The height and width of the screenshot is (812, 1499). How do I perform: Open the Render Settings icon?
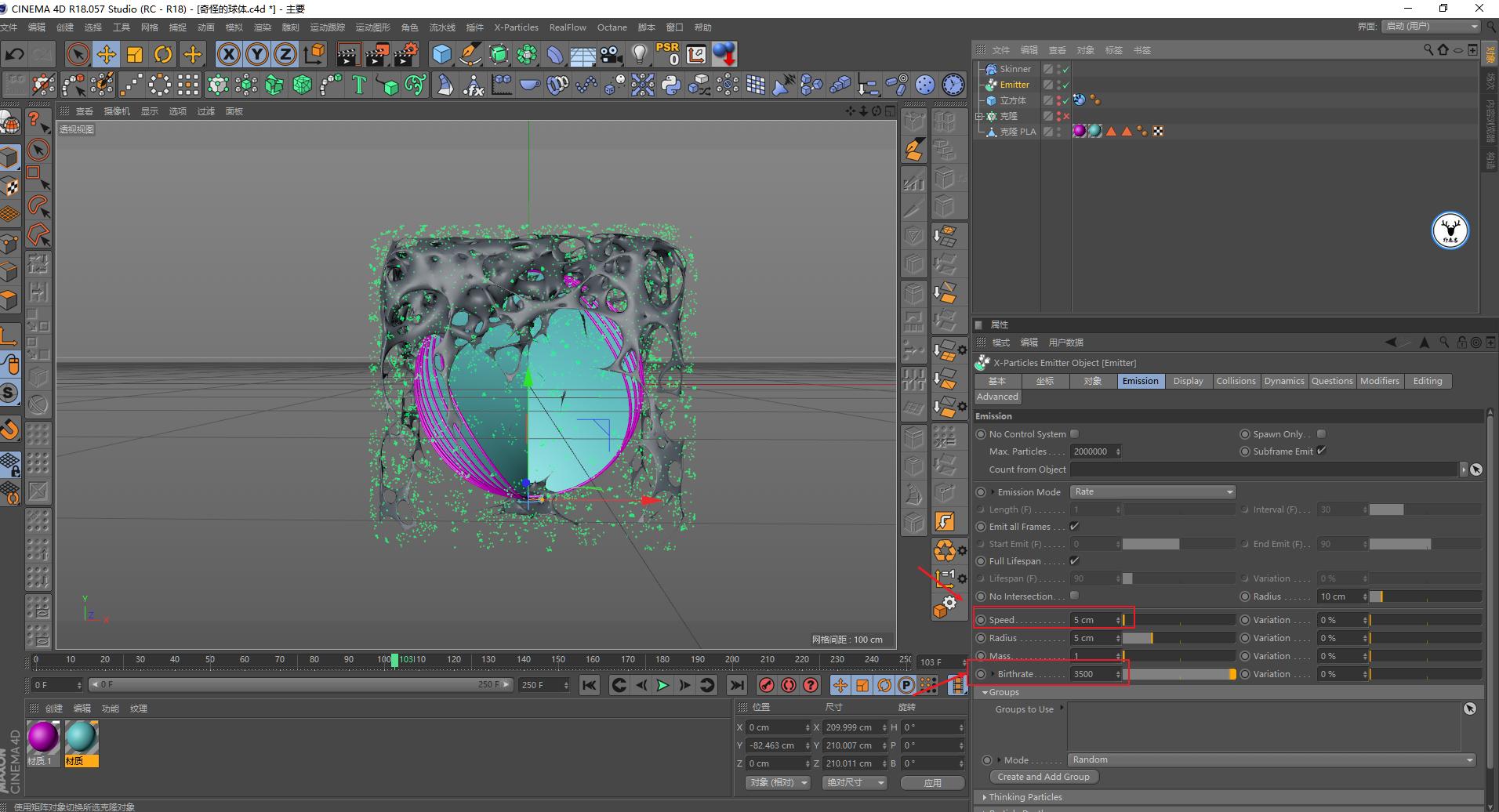click(x=407, y=53)
